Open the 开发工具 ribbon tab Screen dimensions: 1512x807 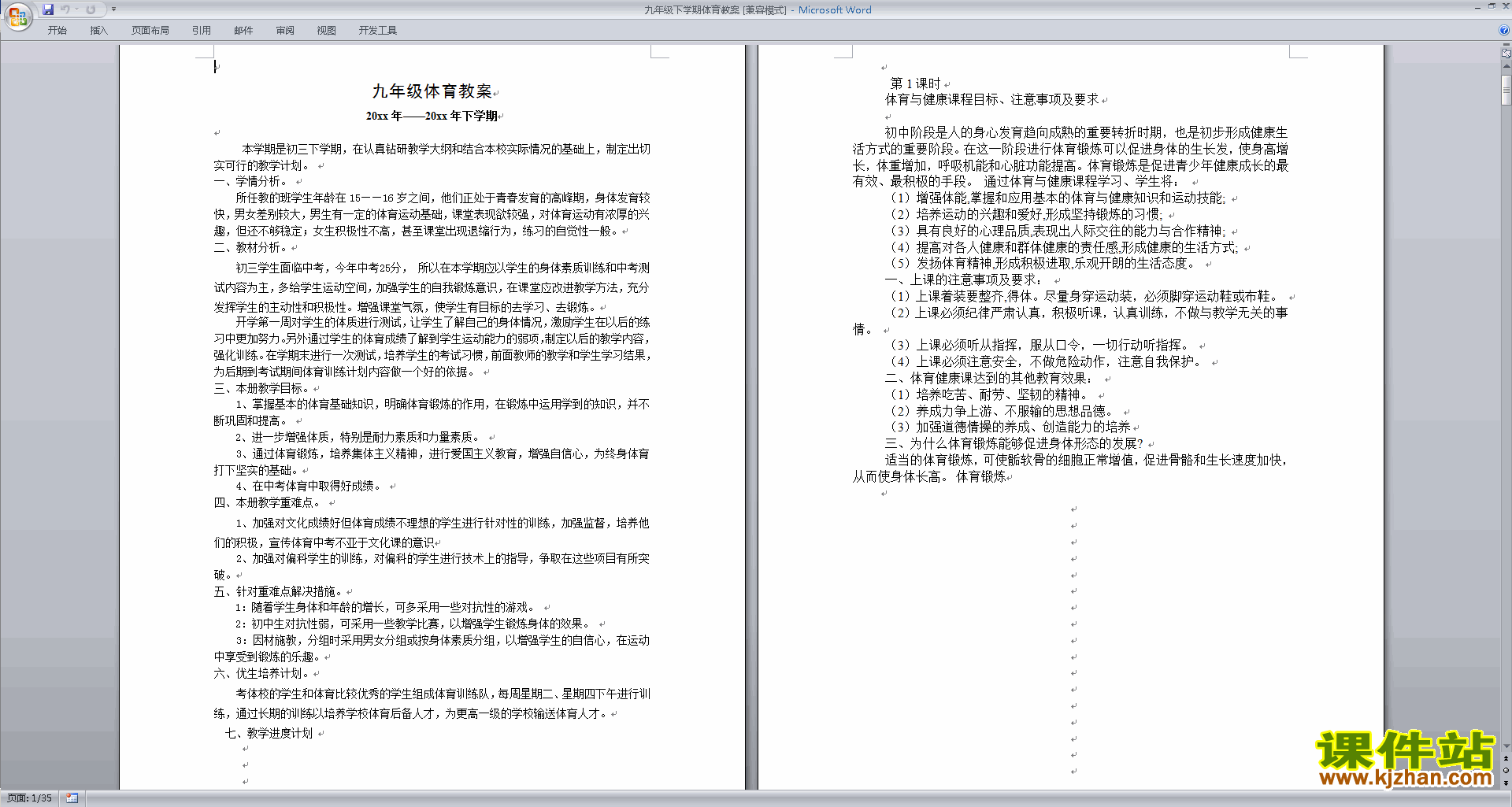point(378,30)
